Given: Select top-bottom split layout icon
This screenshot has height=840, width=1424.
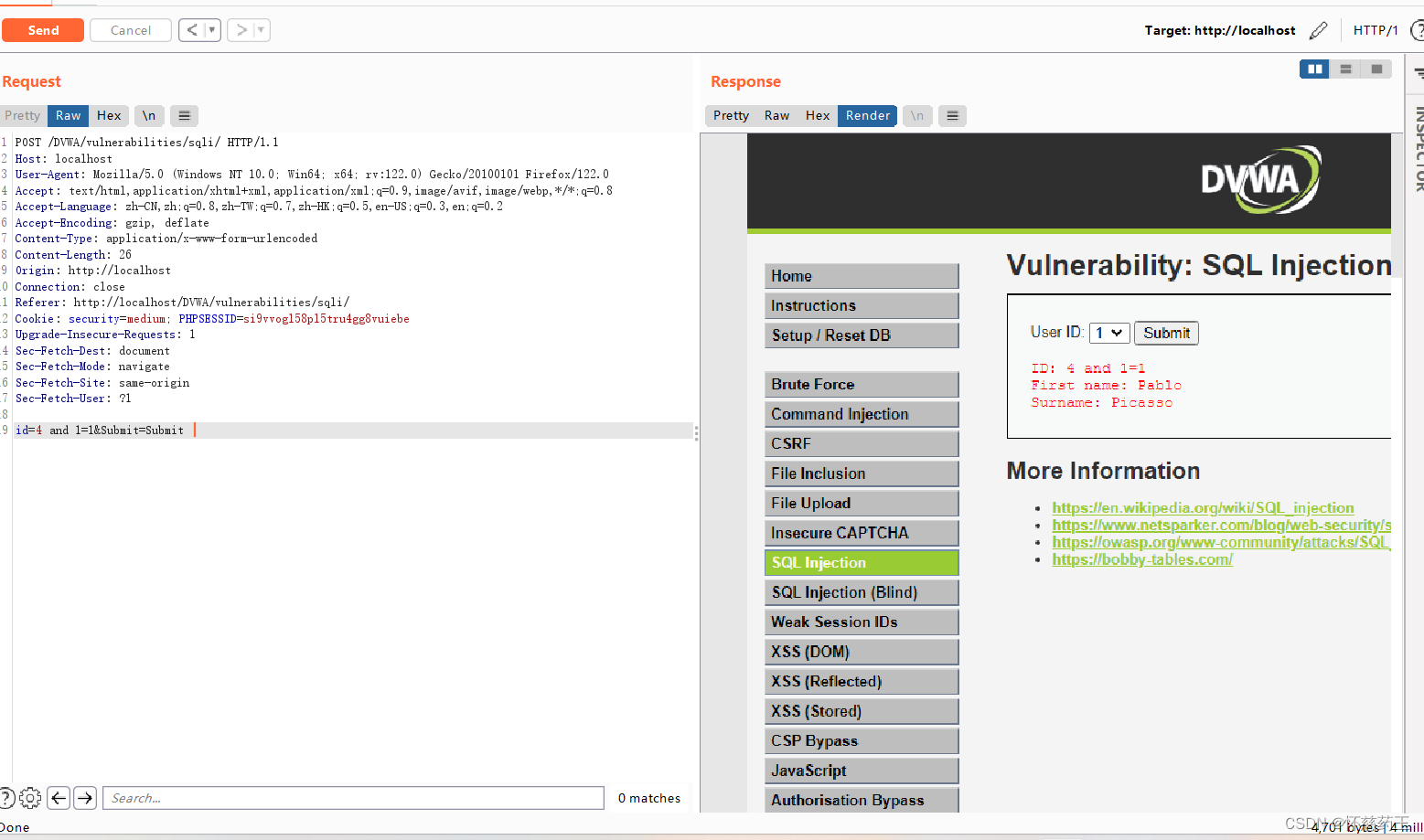Looking at the screenshot, I should click(1345, 69).
